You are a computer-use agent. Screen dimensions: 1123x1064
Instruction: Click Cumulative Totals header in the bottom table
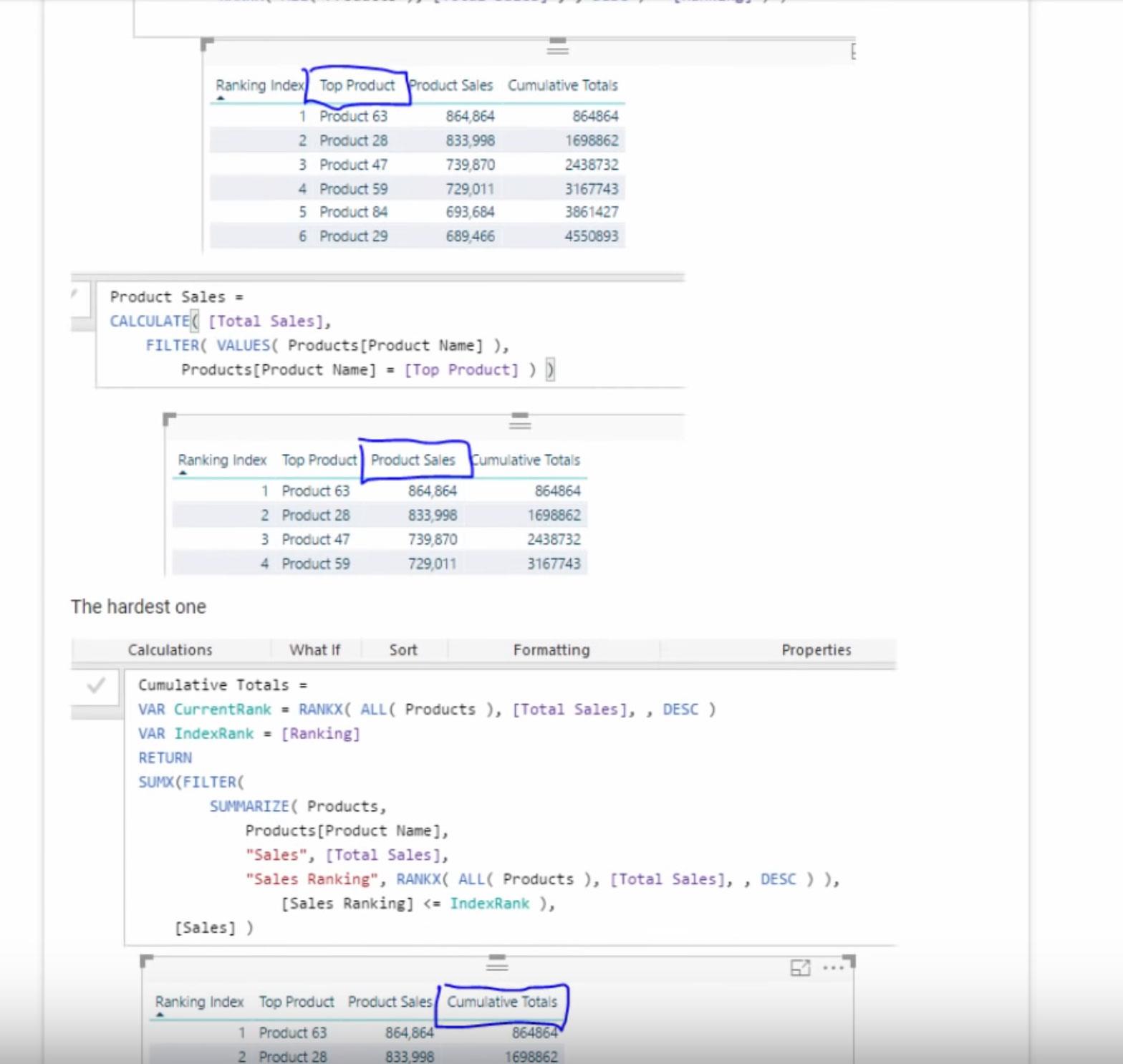tap(502, 1002)
